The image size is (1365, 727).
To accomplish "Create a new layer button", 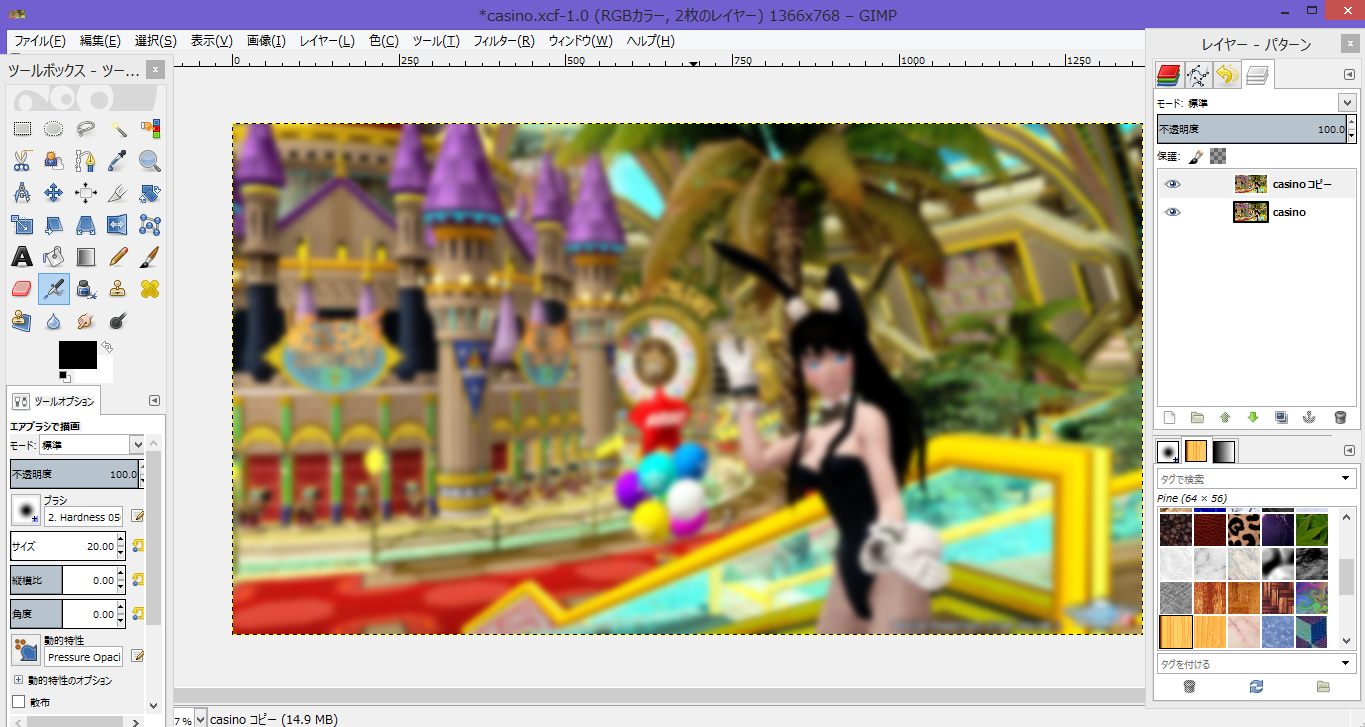I will (1169, 418).
